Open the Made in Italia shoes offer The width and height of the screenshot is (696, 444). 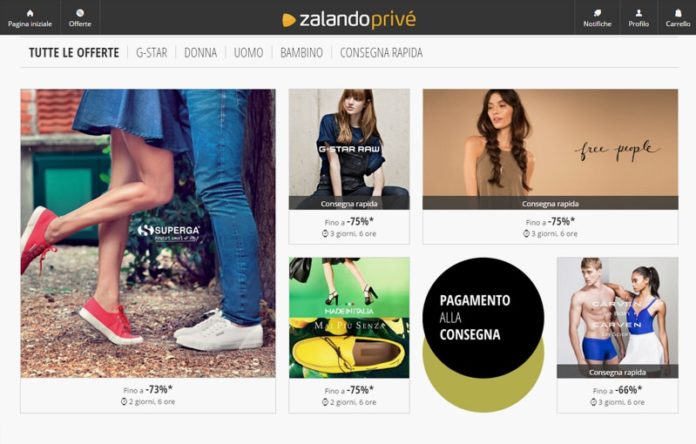click(349, 317)
